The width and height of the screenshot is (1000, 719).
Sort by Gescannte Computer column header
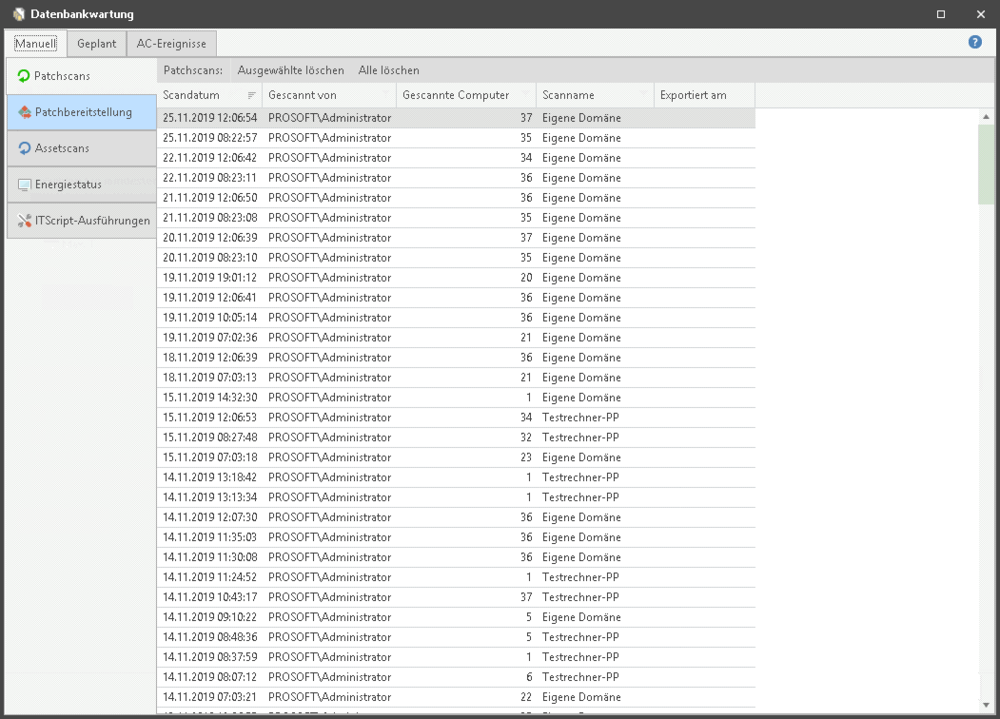[x=456, y=95]
